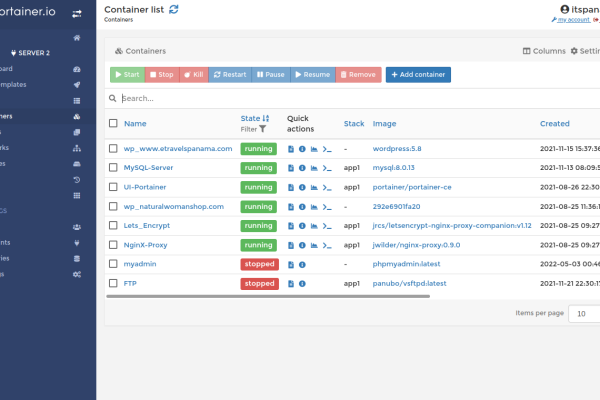The image size is (600, 400).
Task: Tick the checkbox for the FTP container
Action: 113,283
